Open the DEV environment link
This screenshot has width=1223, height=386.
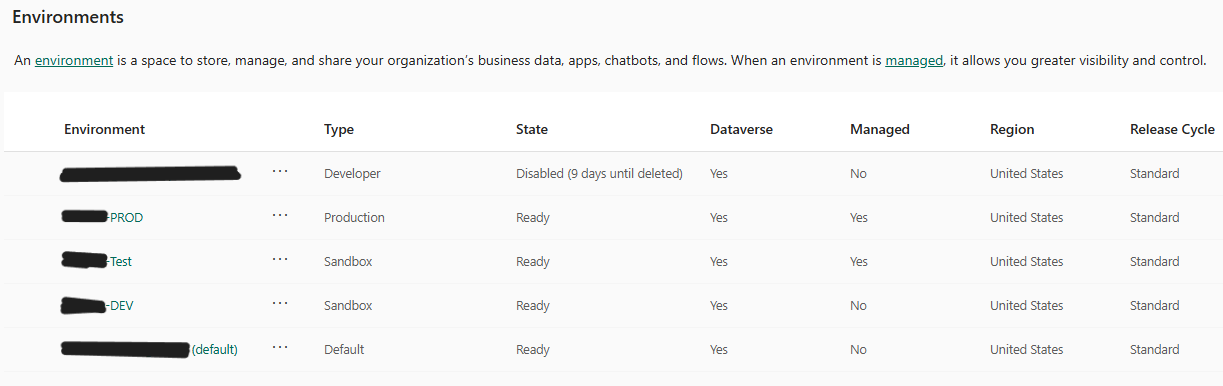click(97, 305)
